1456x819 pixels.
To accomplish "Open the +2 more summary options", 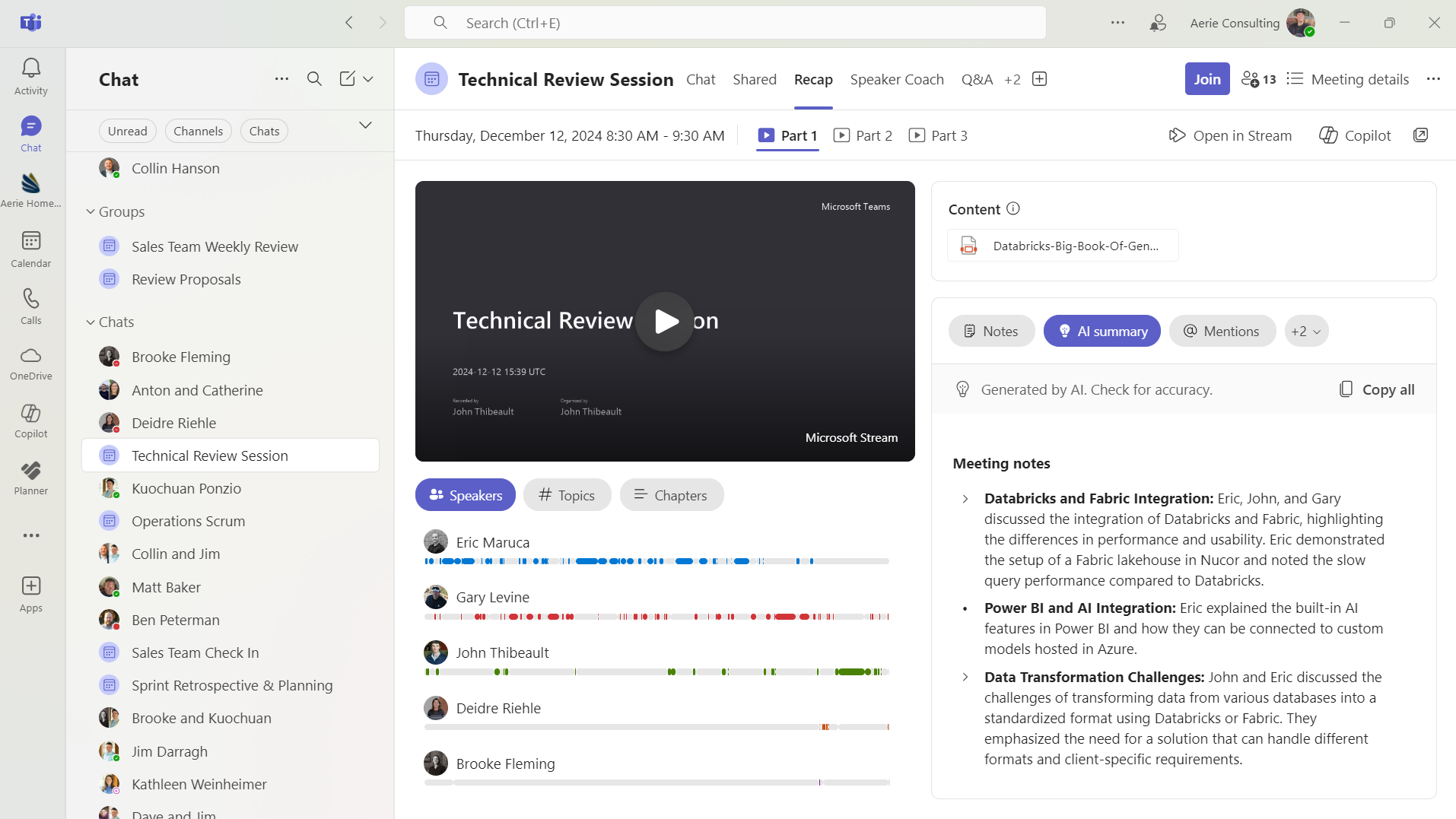I will (x=1306, y=331).
